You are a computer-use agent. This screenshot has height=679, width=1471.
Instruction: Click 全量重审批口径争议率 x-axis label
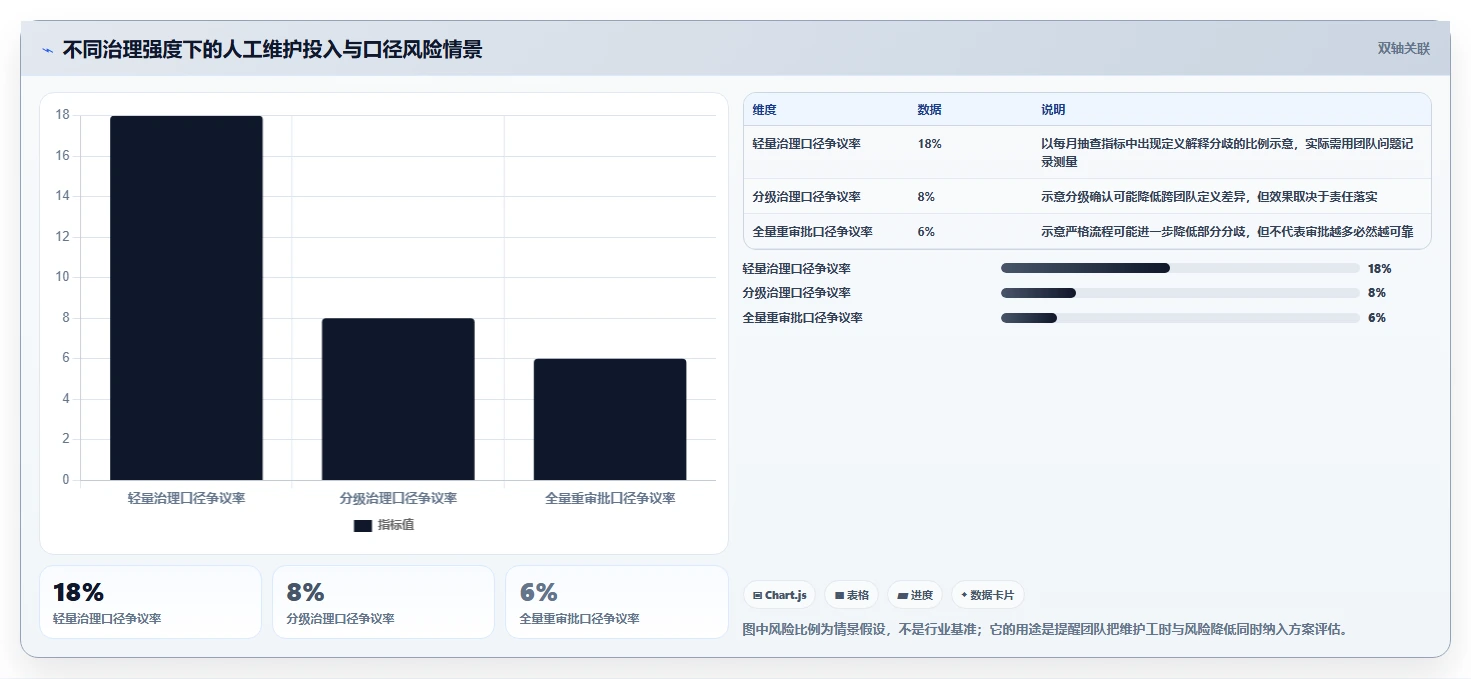point(610,498)
